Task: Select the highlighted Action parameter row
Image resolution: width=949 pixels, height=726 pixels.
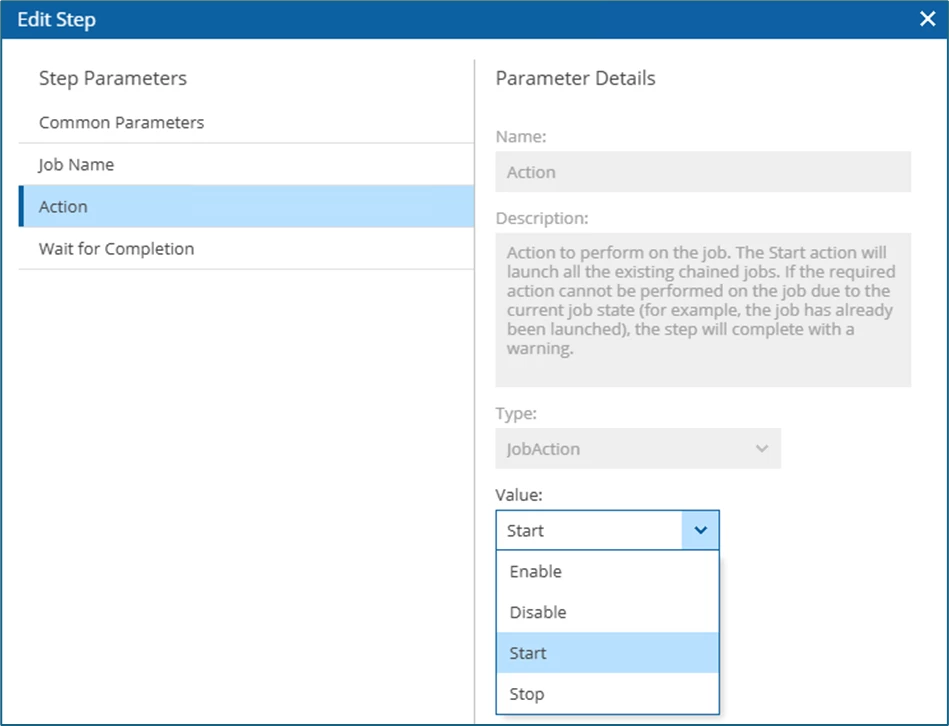Action: tap(245, 207)
